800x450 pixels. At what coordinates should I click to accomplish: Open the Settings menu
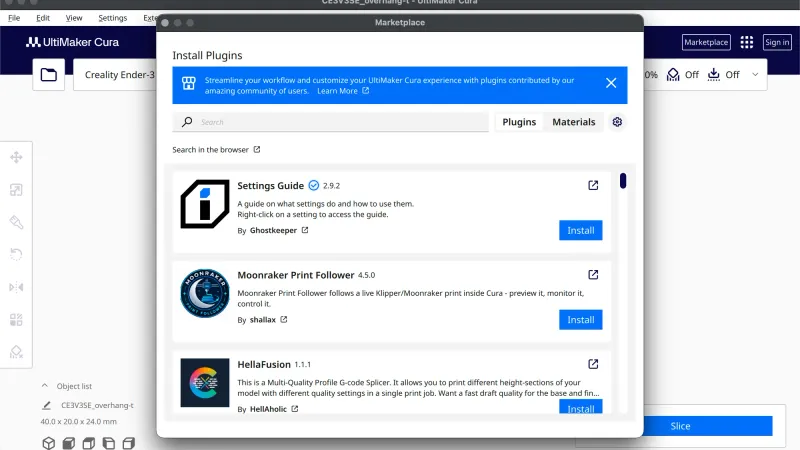[x=113, y=18]
